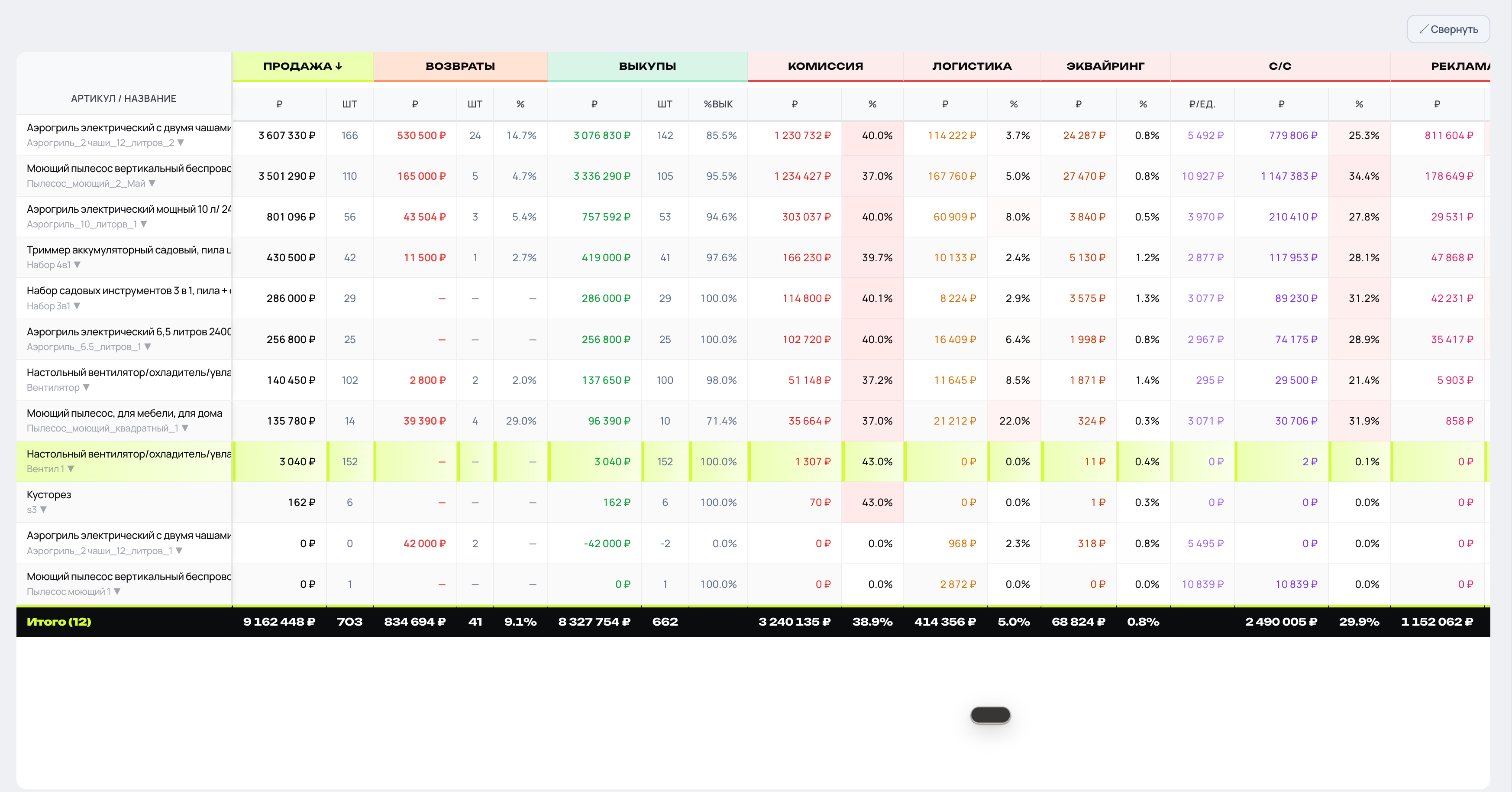Sort by ПРОДАЖА column header

pyautogui.click(x=302, y=66)
